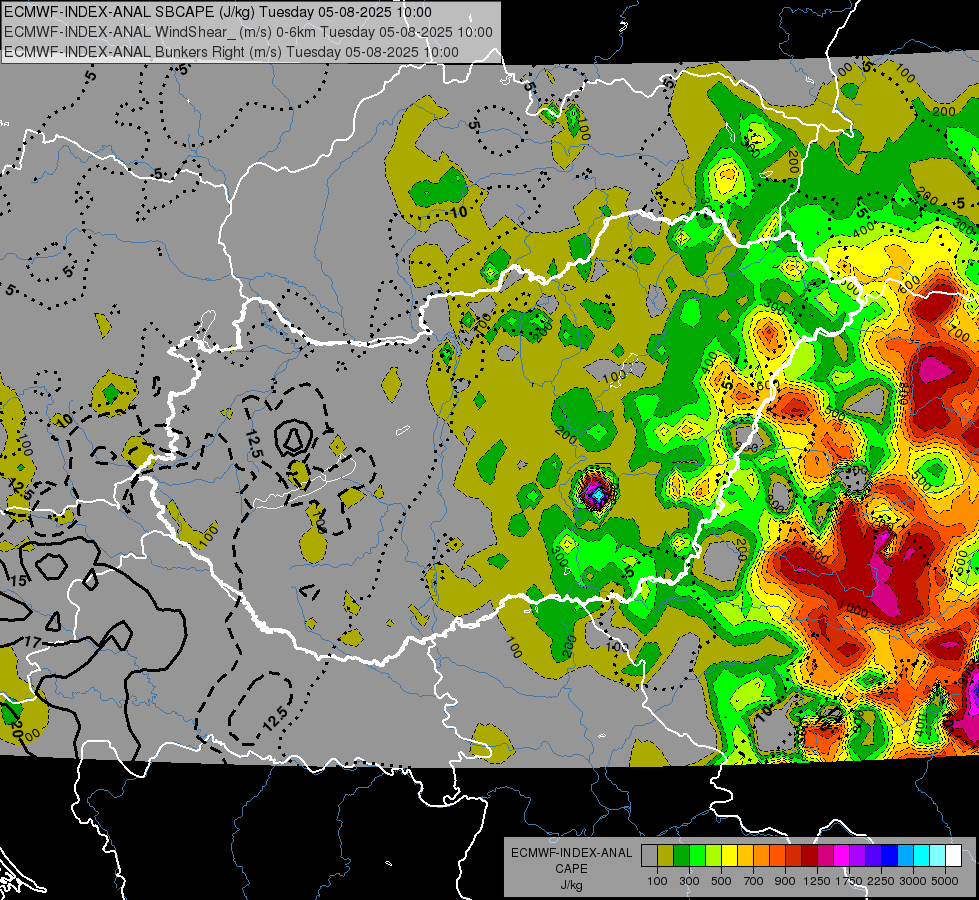The image size is (979, 900).
Task: Select the cyan legend swatch after 3000
Action: 922,856
